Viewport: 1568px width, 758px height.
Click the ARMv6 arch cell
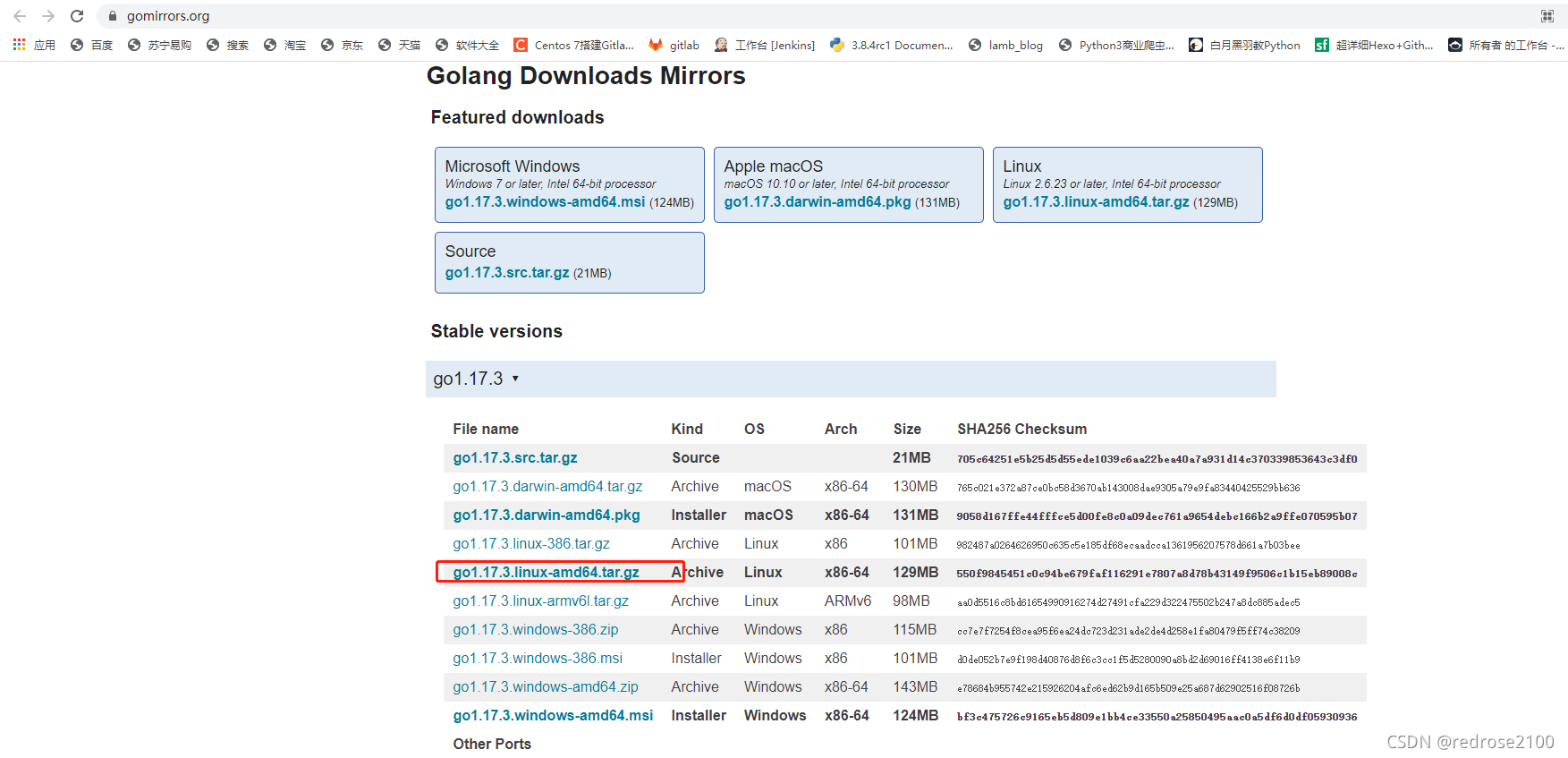tap(848, 600)
